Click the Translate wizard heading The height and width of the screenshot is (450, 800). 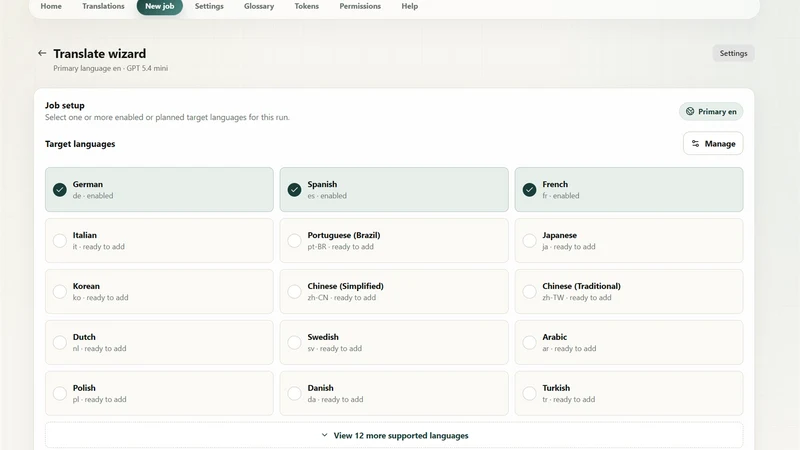(99, 54)
